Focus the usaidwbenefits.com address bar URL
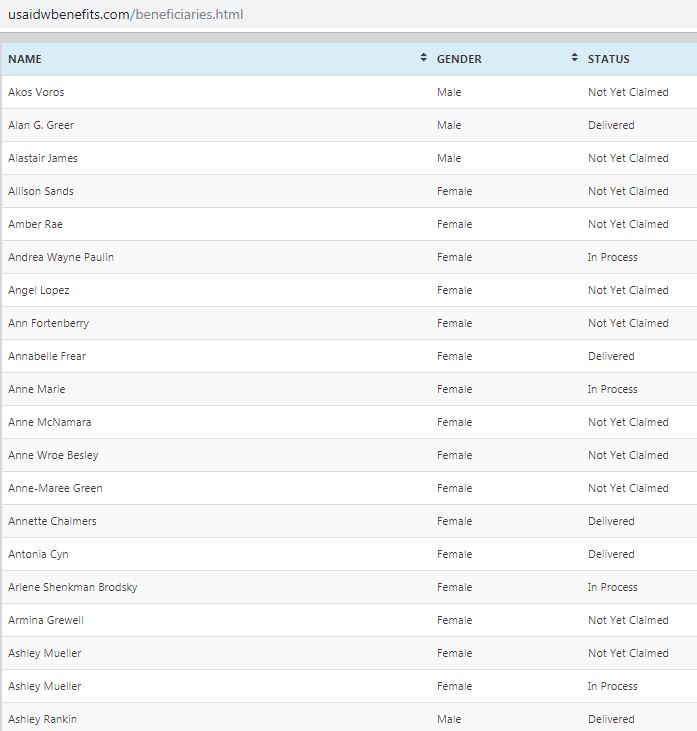This screenshot has height=731, width=697. [125, 14]
